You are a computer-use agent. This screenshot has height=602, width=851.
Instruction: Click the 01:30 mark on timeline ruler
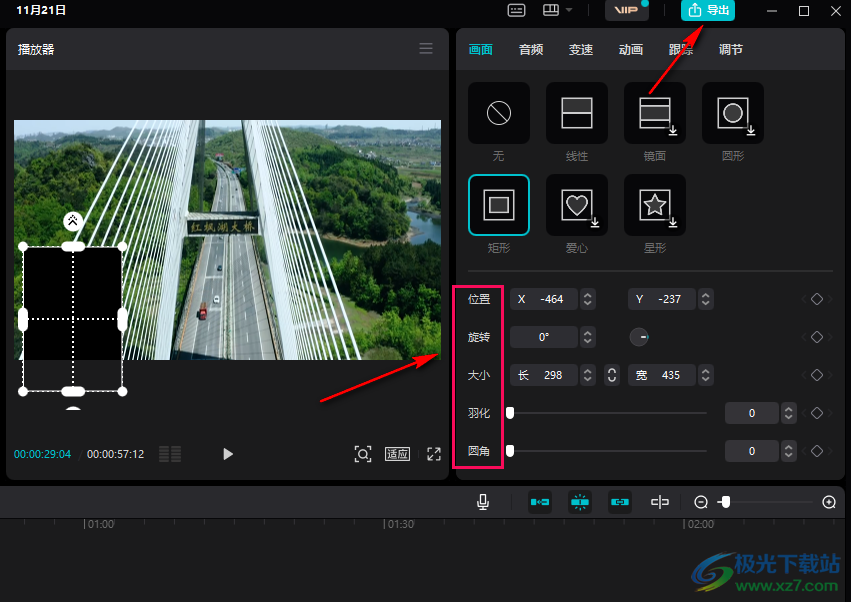[401, 524]
